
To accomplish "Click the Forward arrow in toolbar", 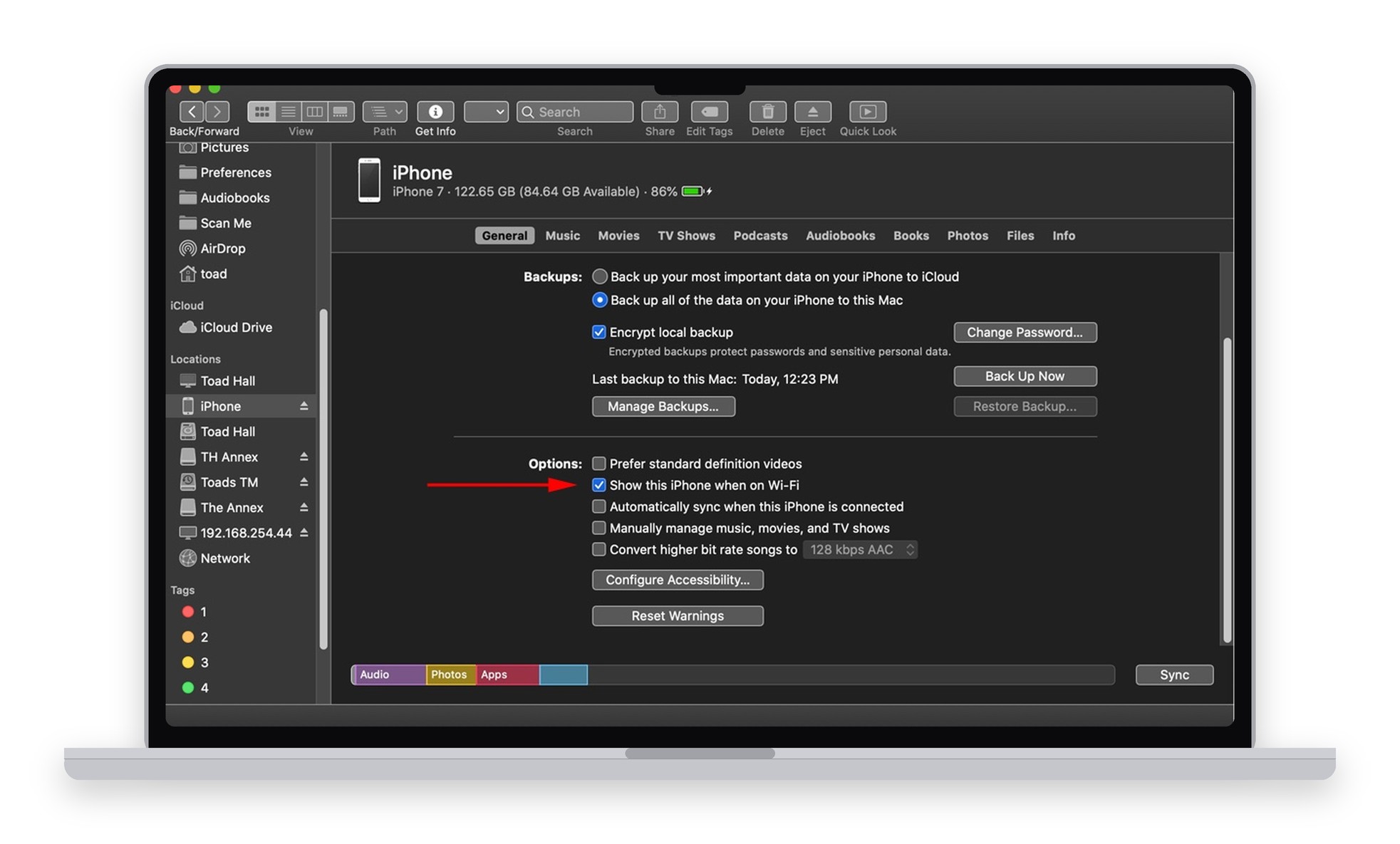I will (217, 112).
